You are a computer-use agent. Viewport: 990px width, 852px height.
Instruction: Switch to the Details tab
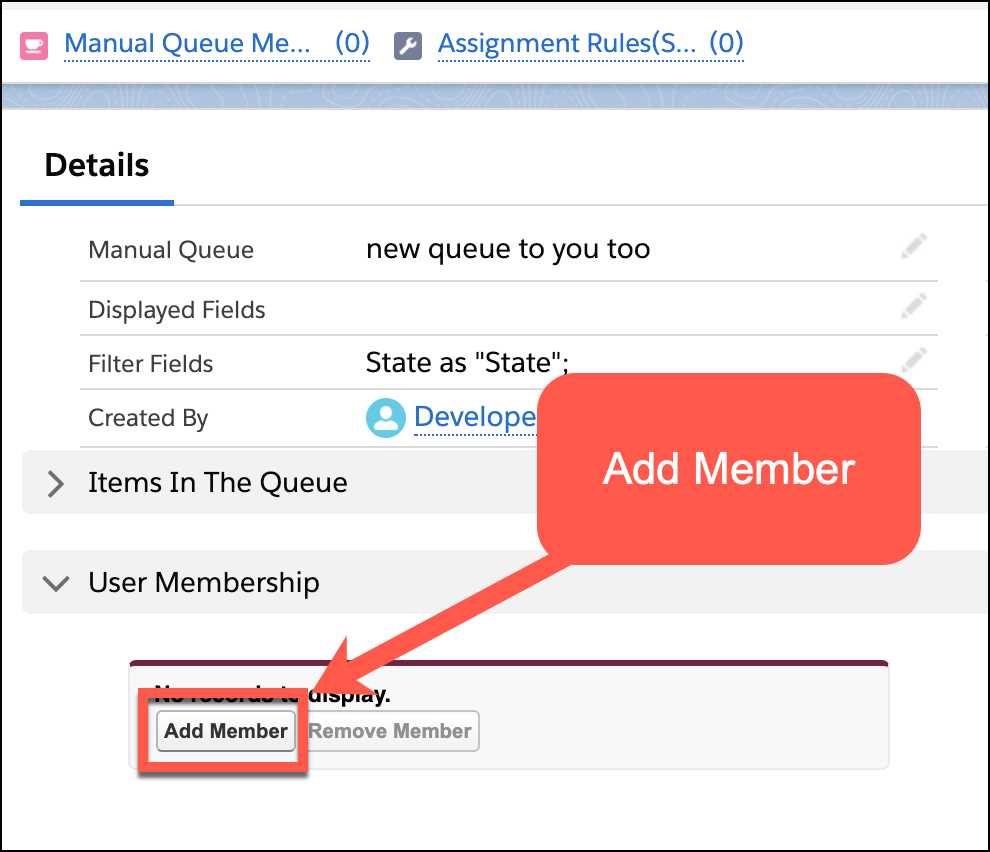coord(96,165)
